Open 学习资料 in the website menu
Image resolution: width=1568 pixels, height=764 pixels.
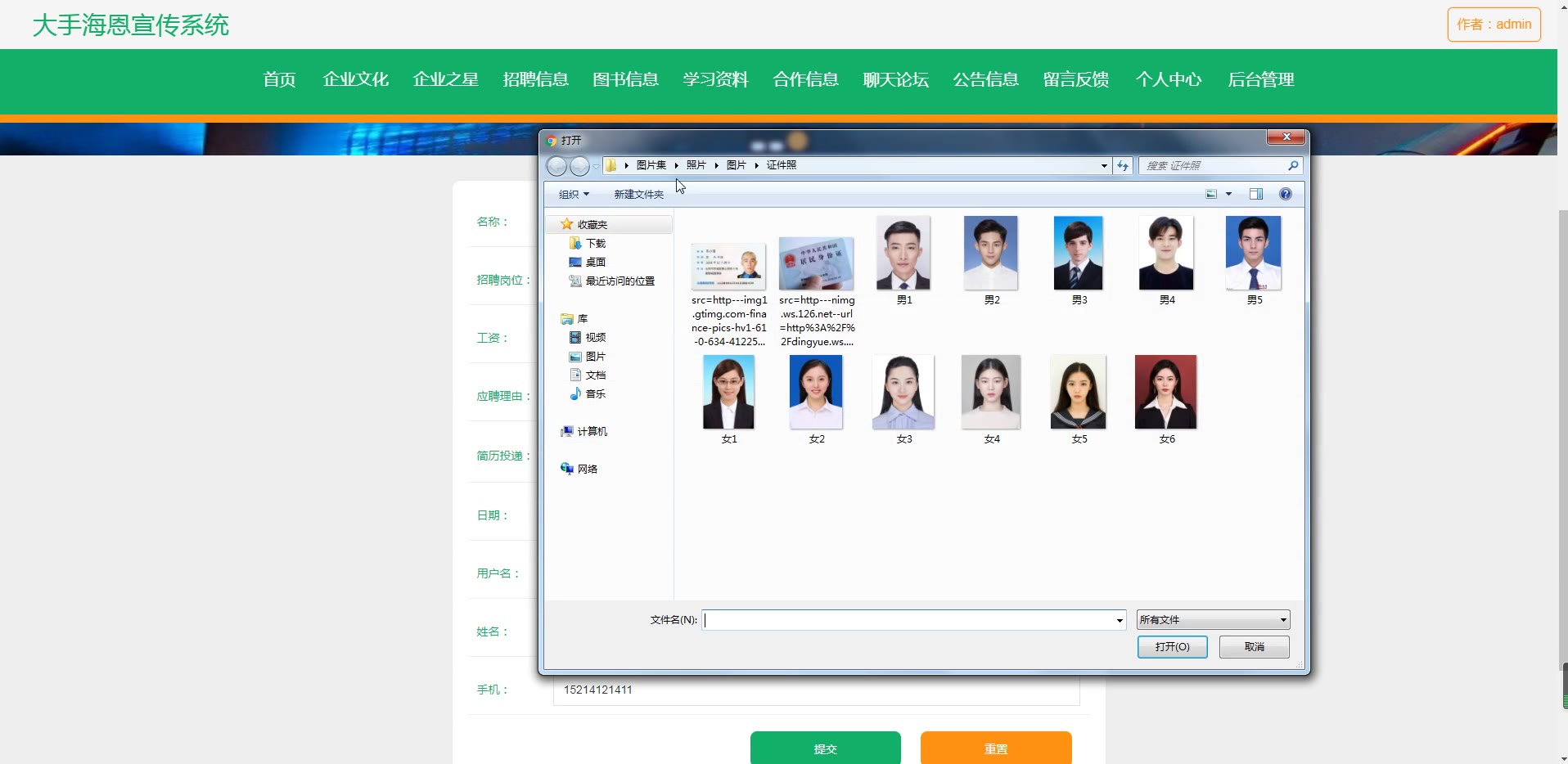tap(715, 79)
